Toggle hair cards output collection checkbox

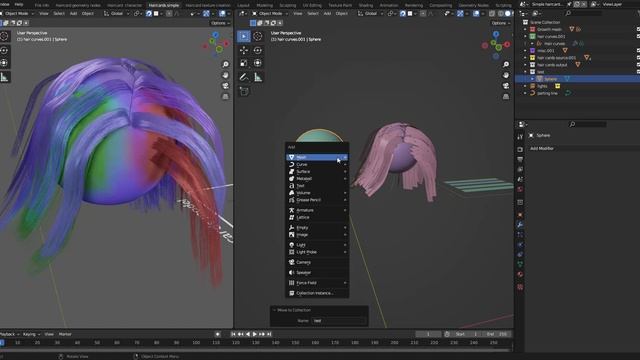(638, 64)
